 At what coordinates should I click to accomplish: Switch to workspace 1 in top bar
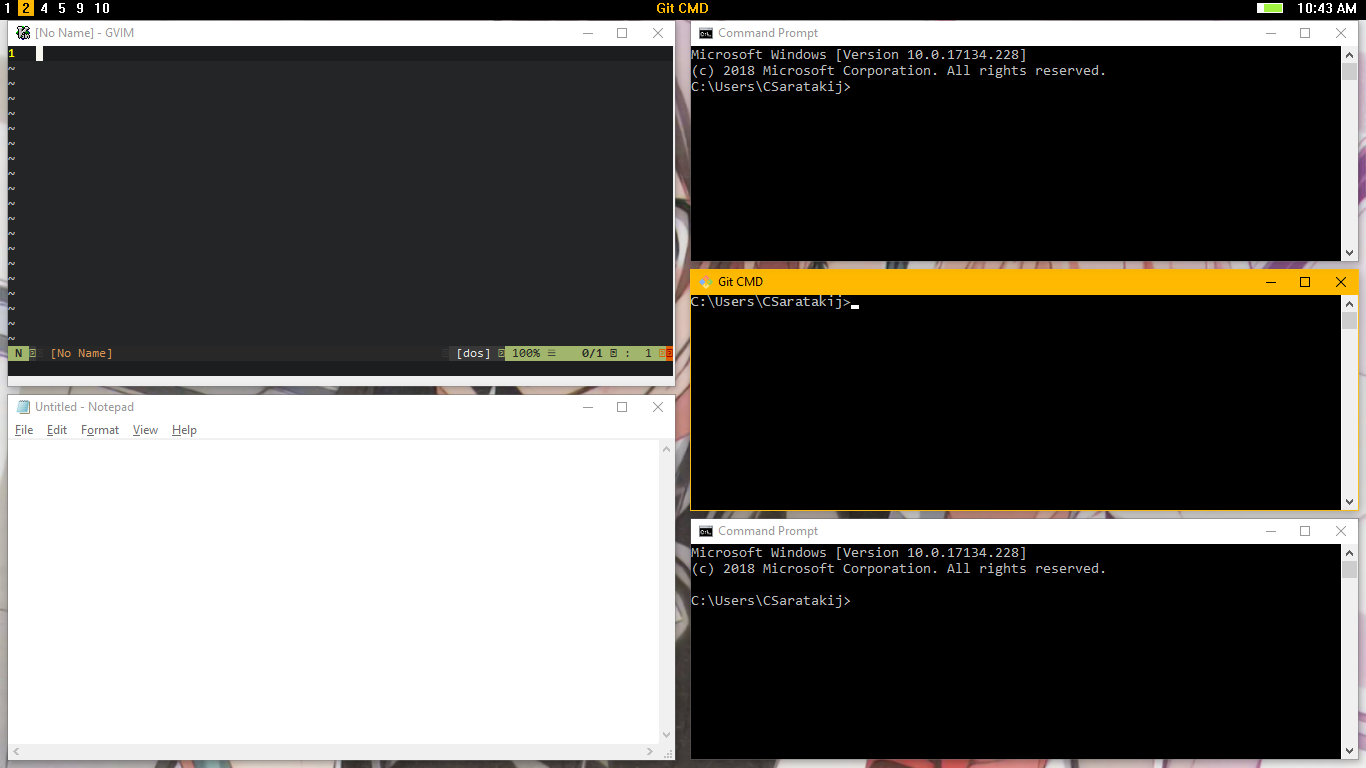[x=8, y=8]
